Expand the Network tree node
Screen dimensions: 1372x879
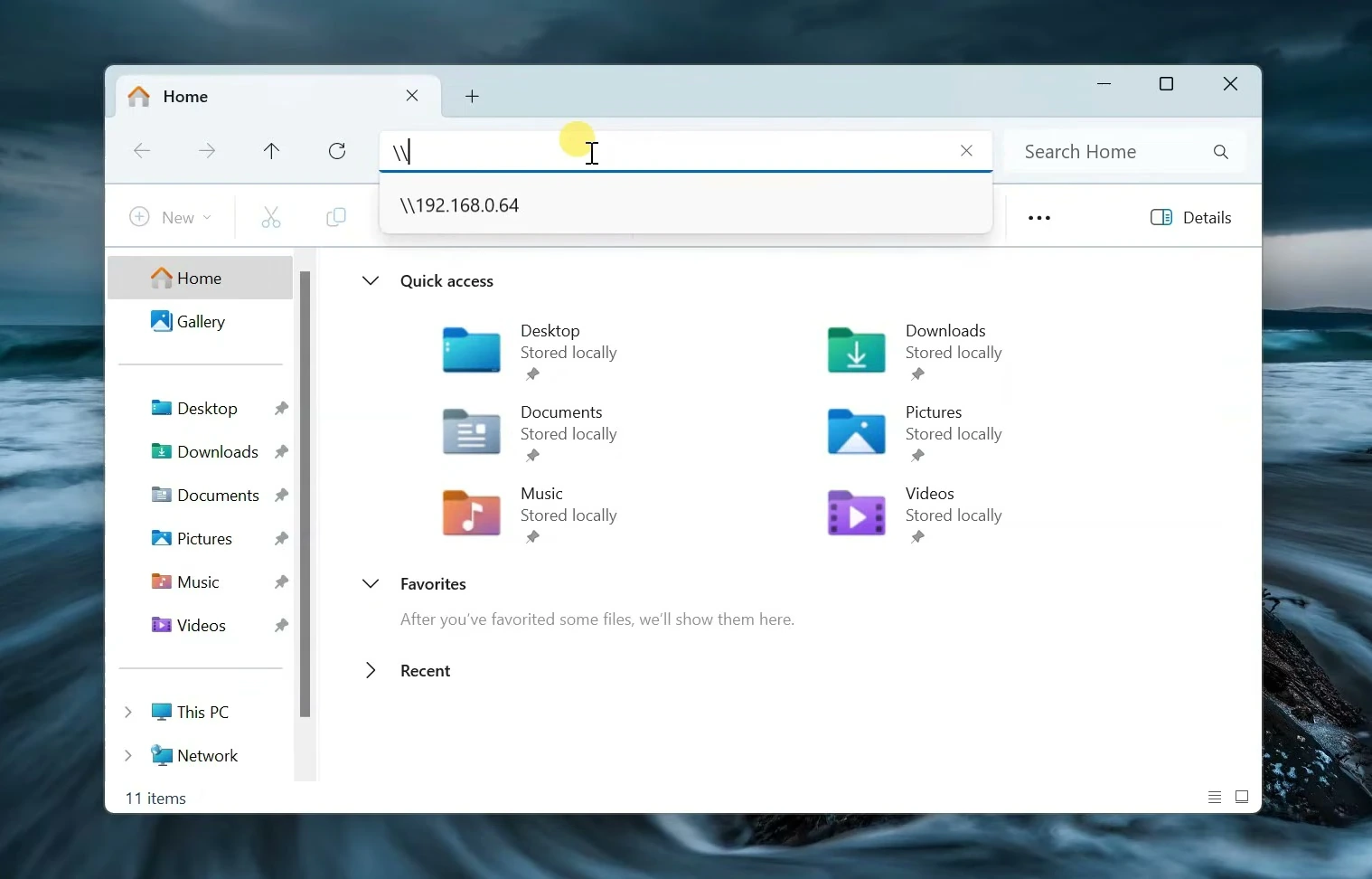coord(128,756)
